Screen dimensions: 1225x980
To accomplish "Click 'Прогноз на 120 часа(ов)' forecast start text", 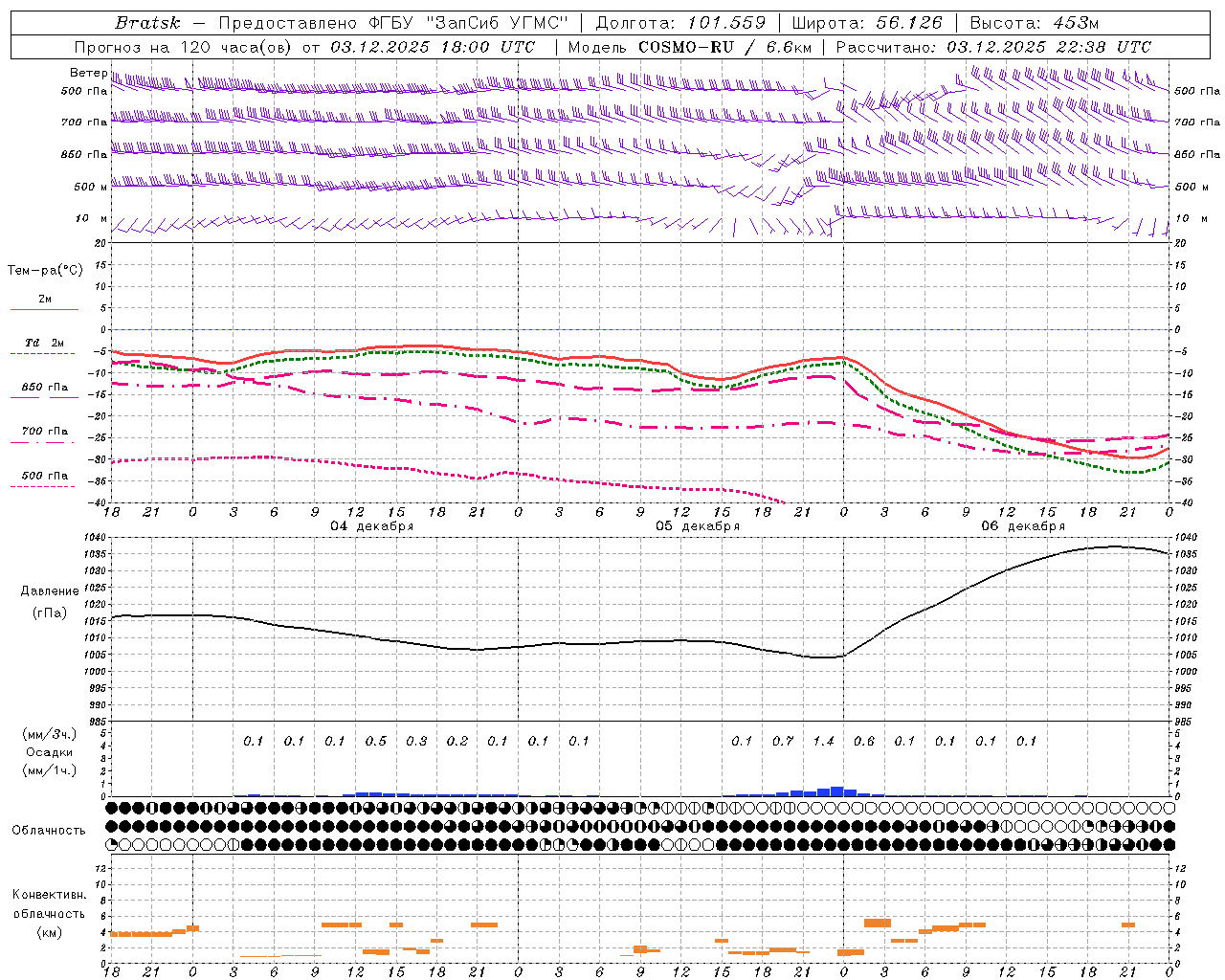I will point(184,47).
